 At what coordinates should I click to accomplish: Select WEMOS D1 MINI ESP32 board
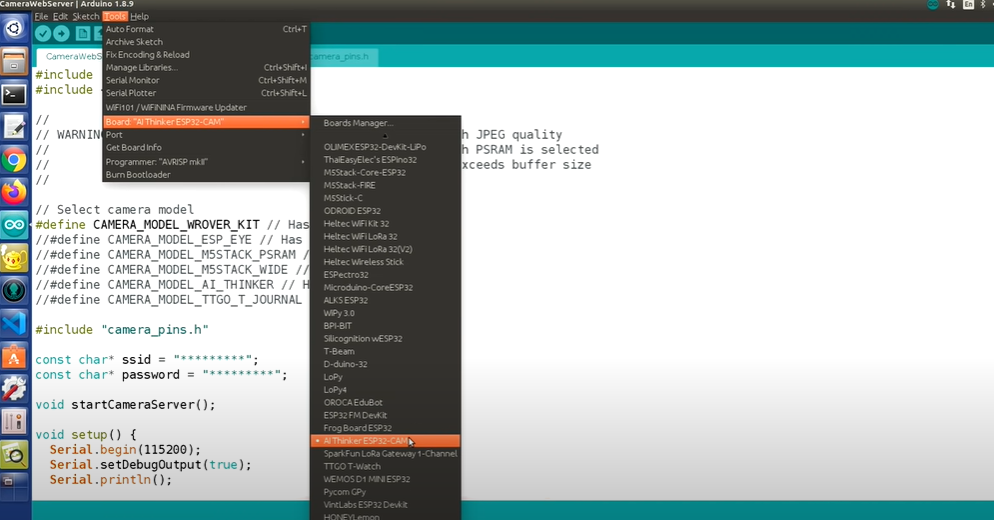385,479
